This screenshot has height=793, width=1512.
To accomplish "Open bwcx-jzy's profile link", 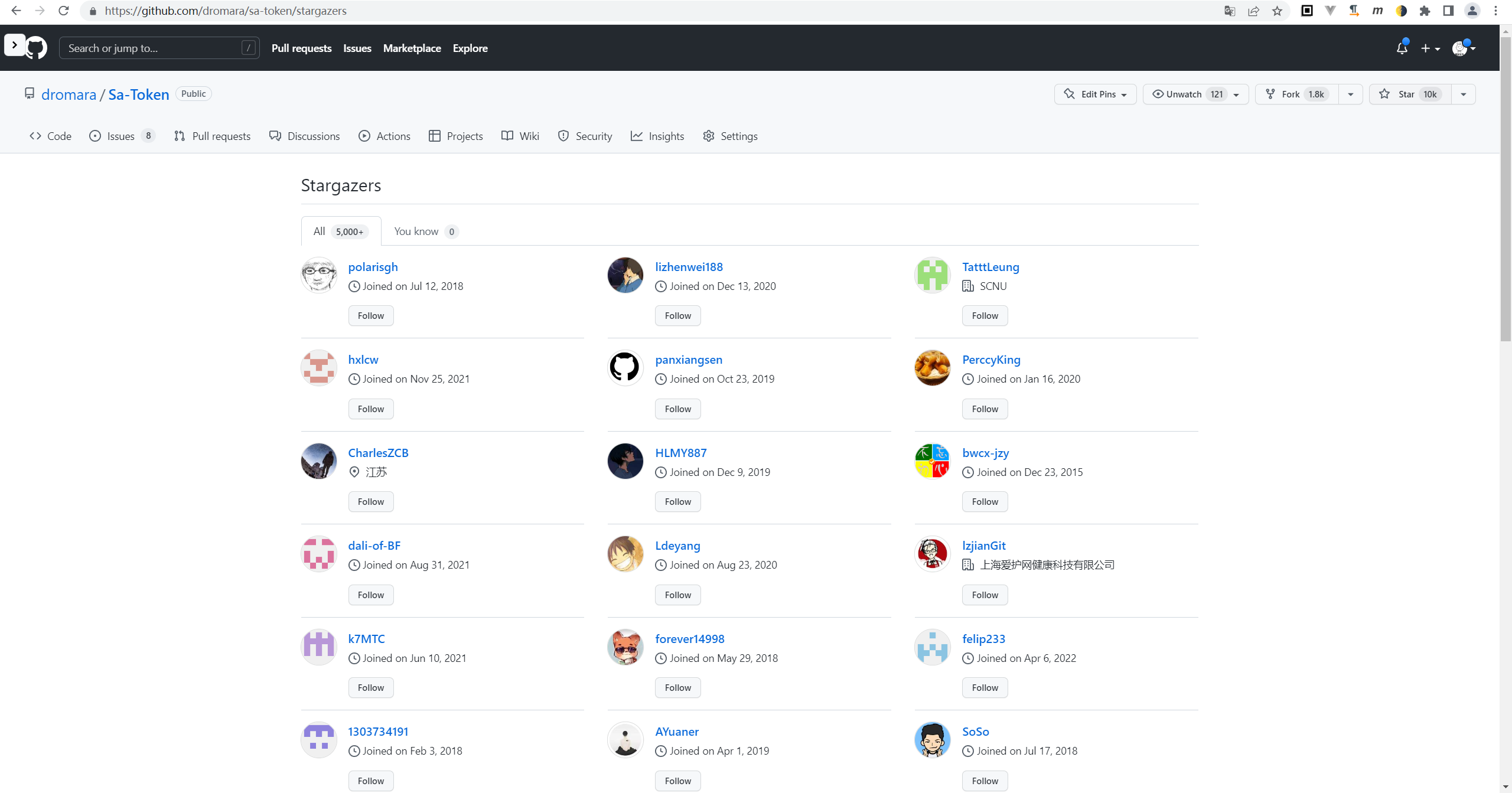I will pyautogui.click(x=986, y=453).
